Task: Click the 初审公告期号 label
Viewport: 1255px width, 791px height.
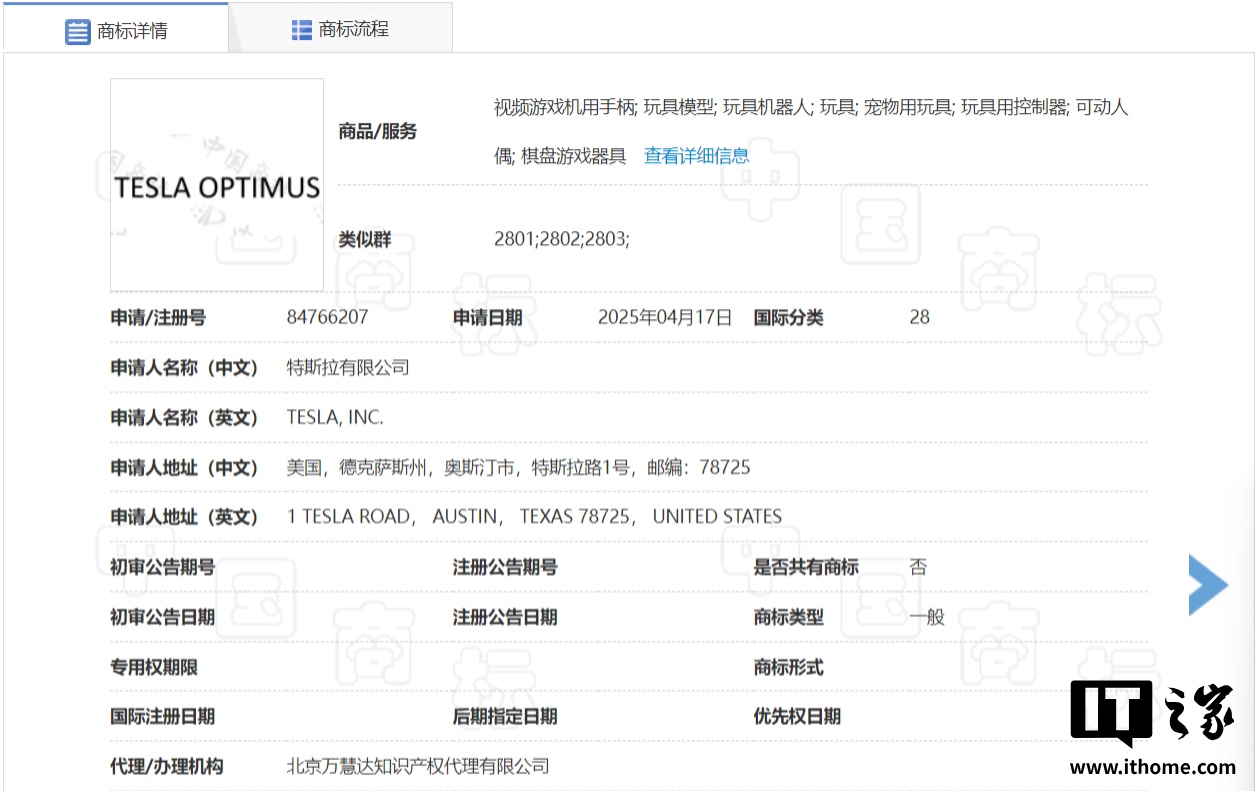Action: [x=162, y=567]
